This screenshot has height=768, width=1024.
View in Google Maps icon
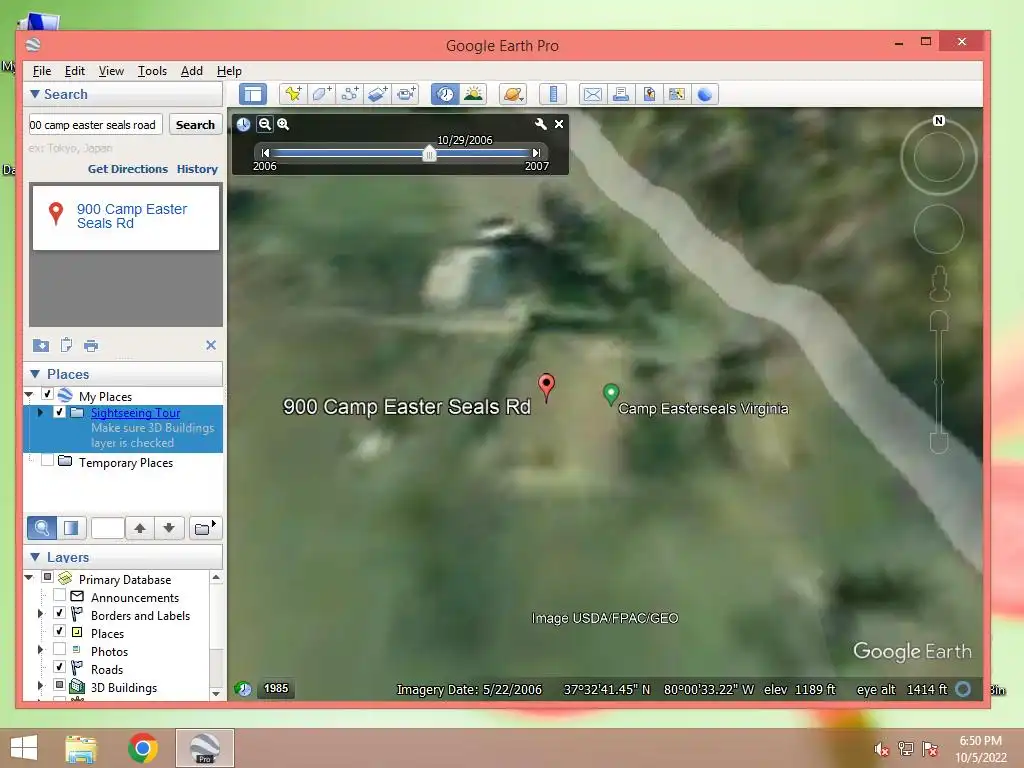pyautogui.click(x=677, y=94)
